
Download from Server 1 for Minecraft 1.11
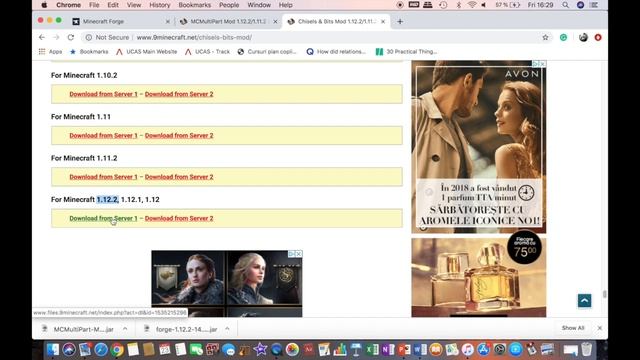pos(103,136)
